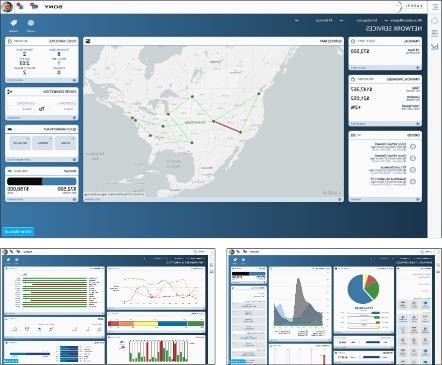The width and height of the screenshot is (442, 365).
Task: Click the hexagon icon in the side rail
Action: click(435, 21)
